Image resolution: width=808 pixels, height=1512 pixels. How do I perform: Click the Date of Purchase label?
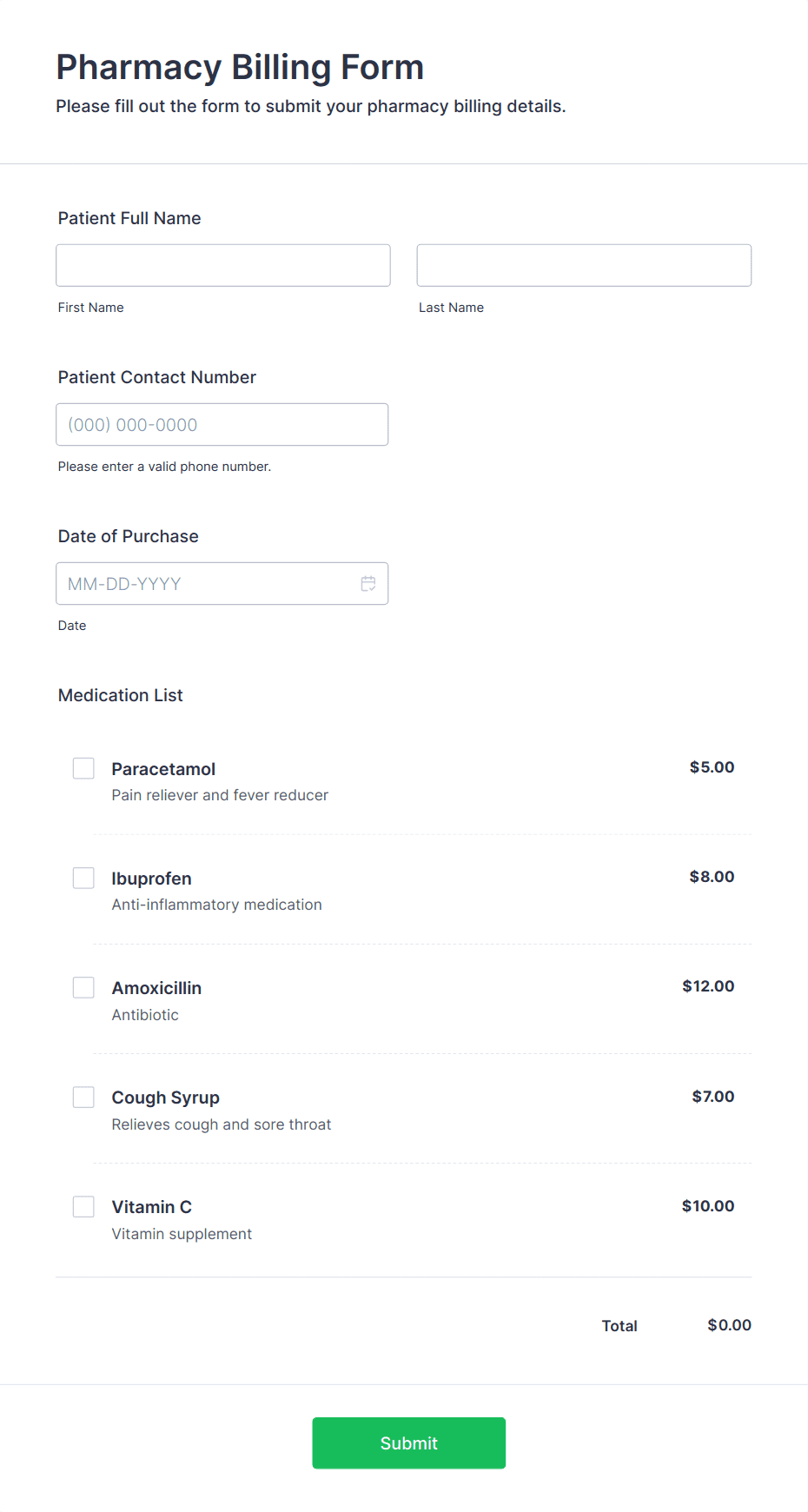[x=129, y=536]
